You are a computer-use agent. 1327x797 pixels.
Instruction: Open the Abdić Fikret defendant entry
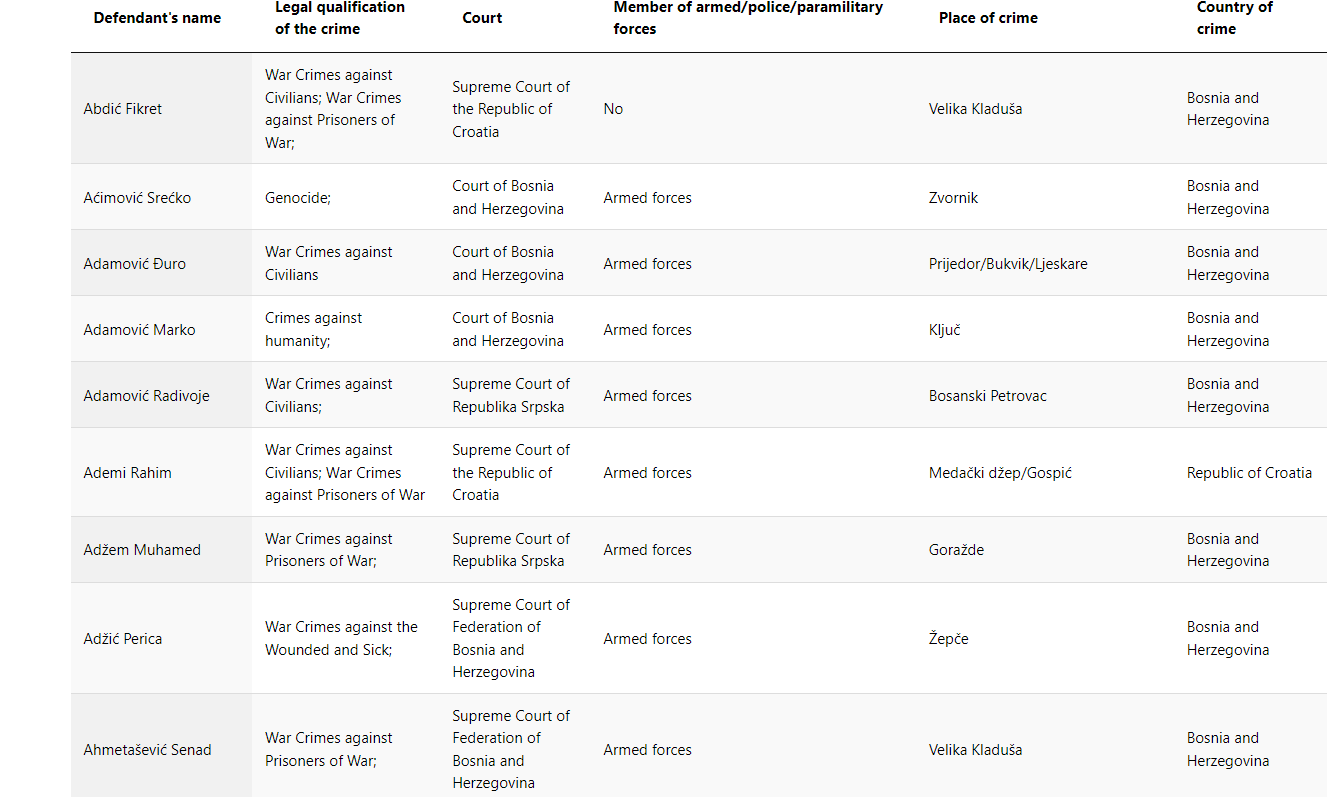(x=122, y=109)
